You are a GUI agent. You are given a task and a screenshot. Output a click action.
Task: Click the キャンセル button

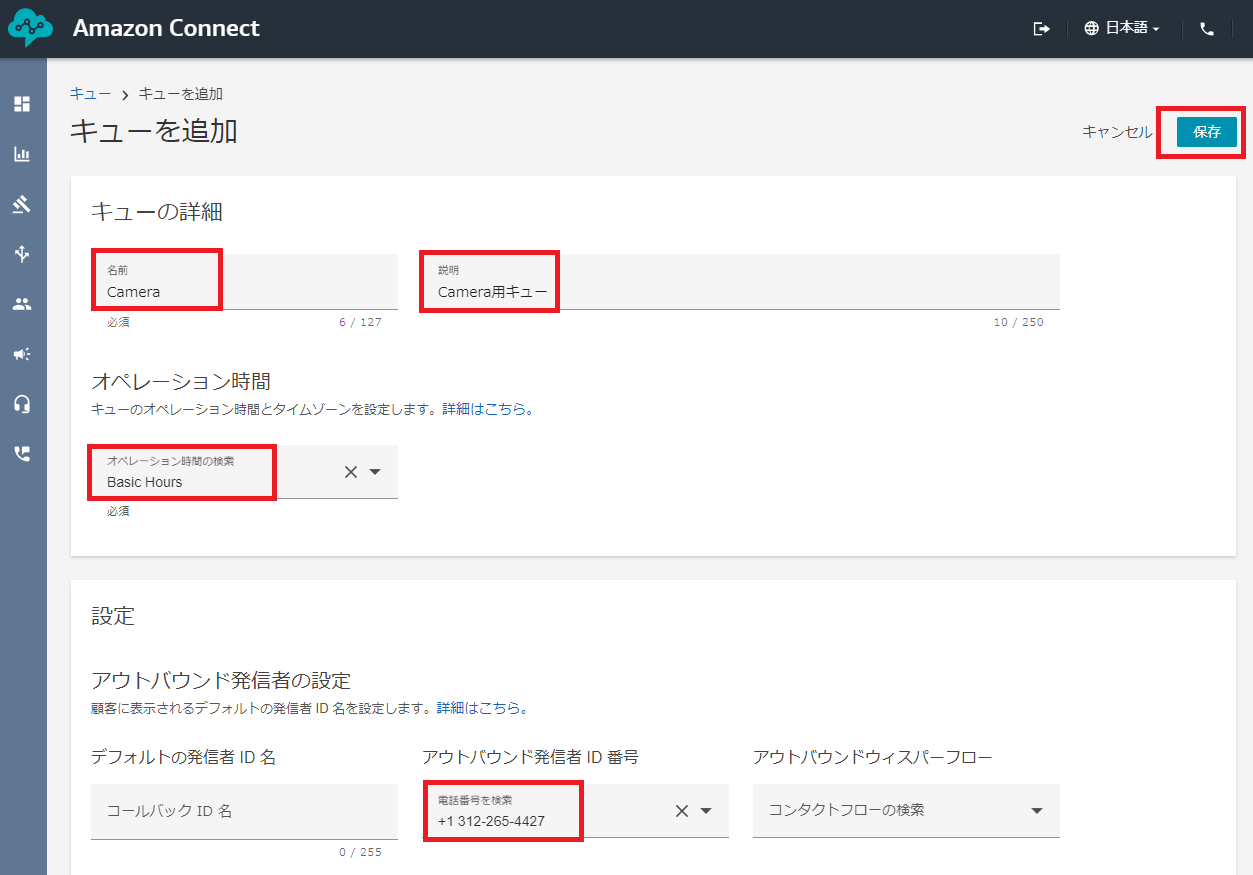(1117, 132)
